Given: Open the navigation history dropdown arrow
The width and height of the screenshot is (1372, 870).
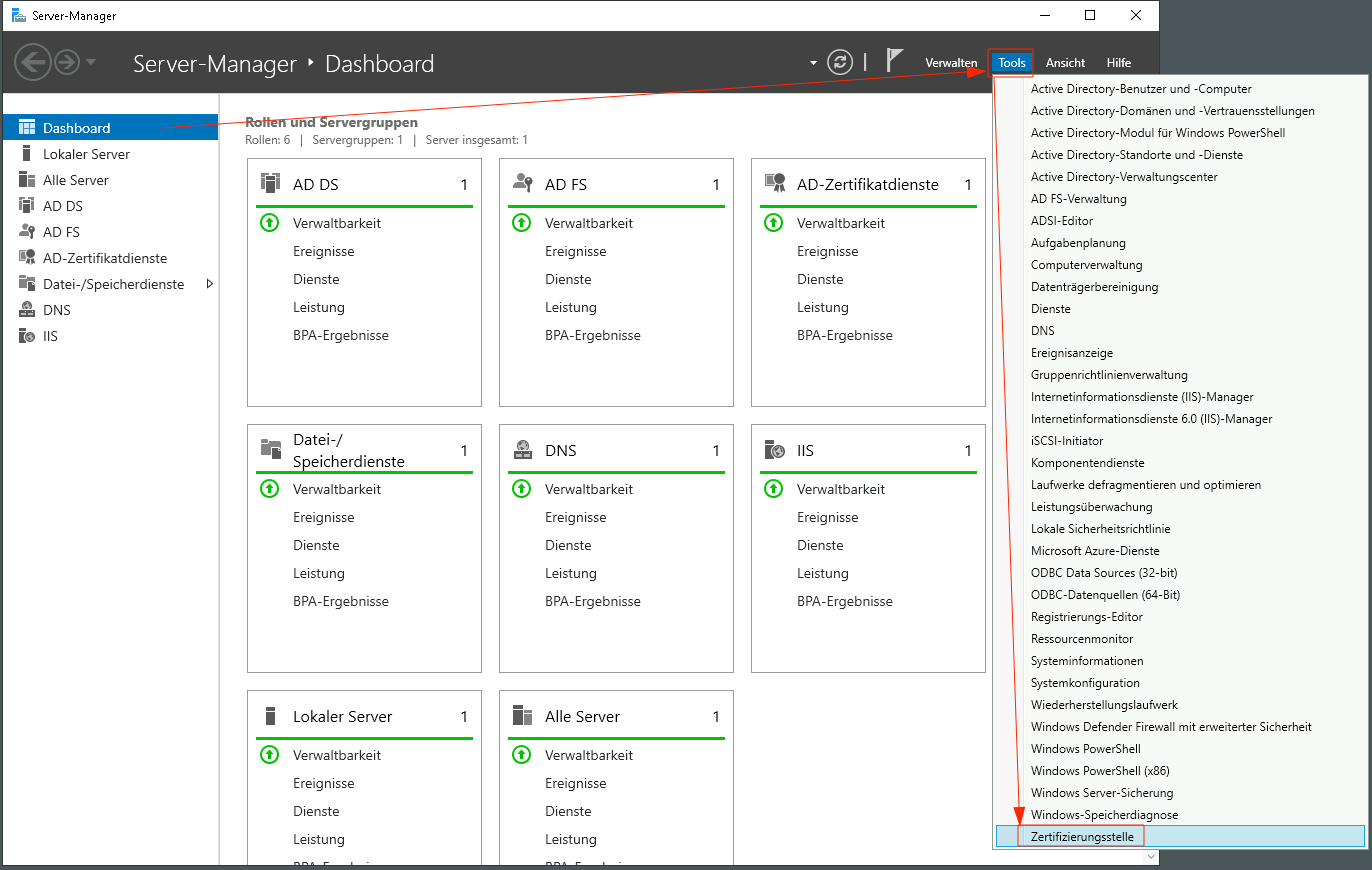Looking at the screenshot, I should pyautogui.click(x=91, y=63).
